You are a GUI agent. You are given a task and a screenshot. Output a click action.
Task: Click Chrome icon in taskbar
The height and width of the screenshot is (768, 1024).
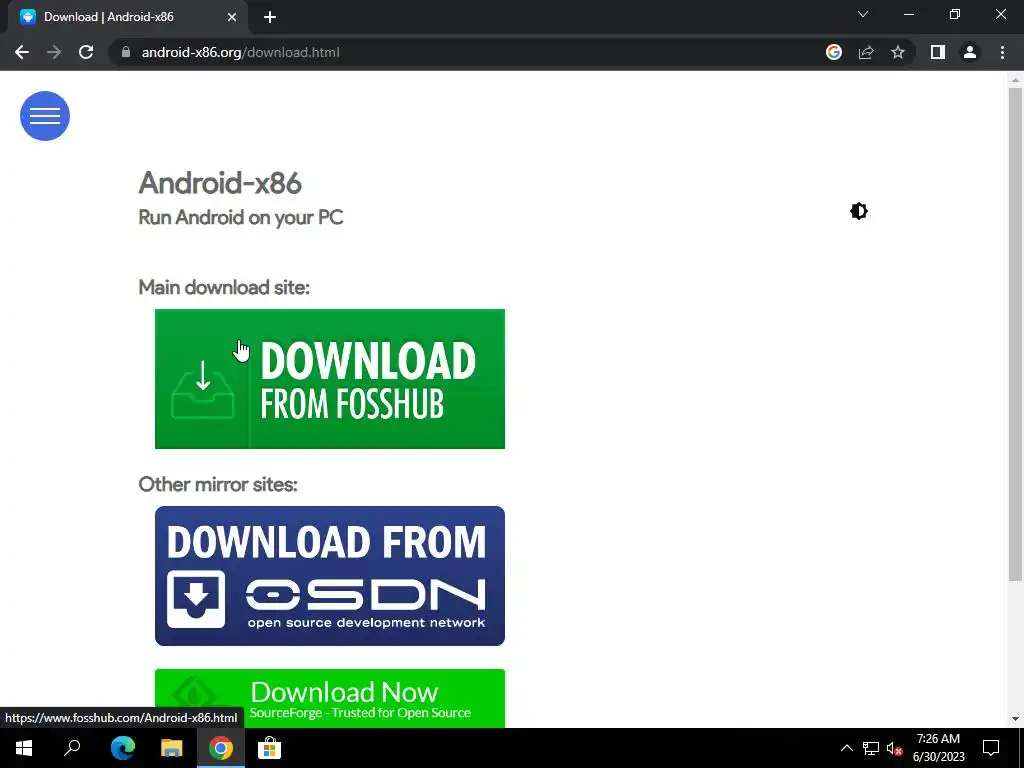(x=221, y=748)
